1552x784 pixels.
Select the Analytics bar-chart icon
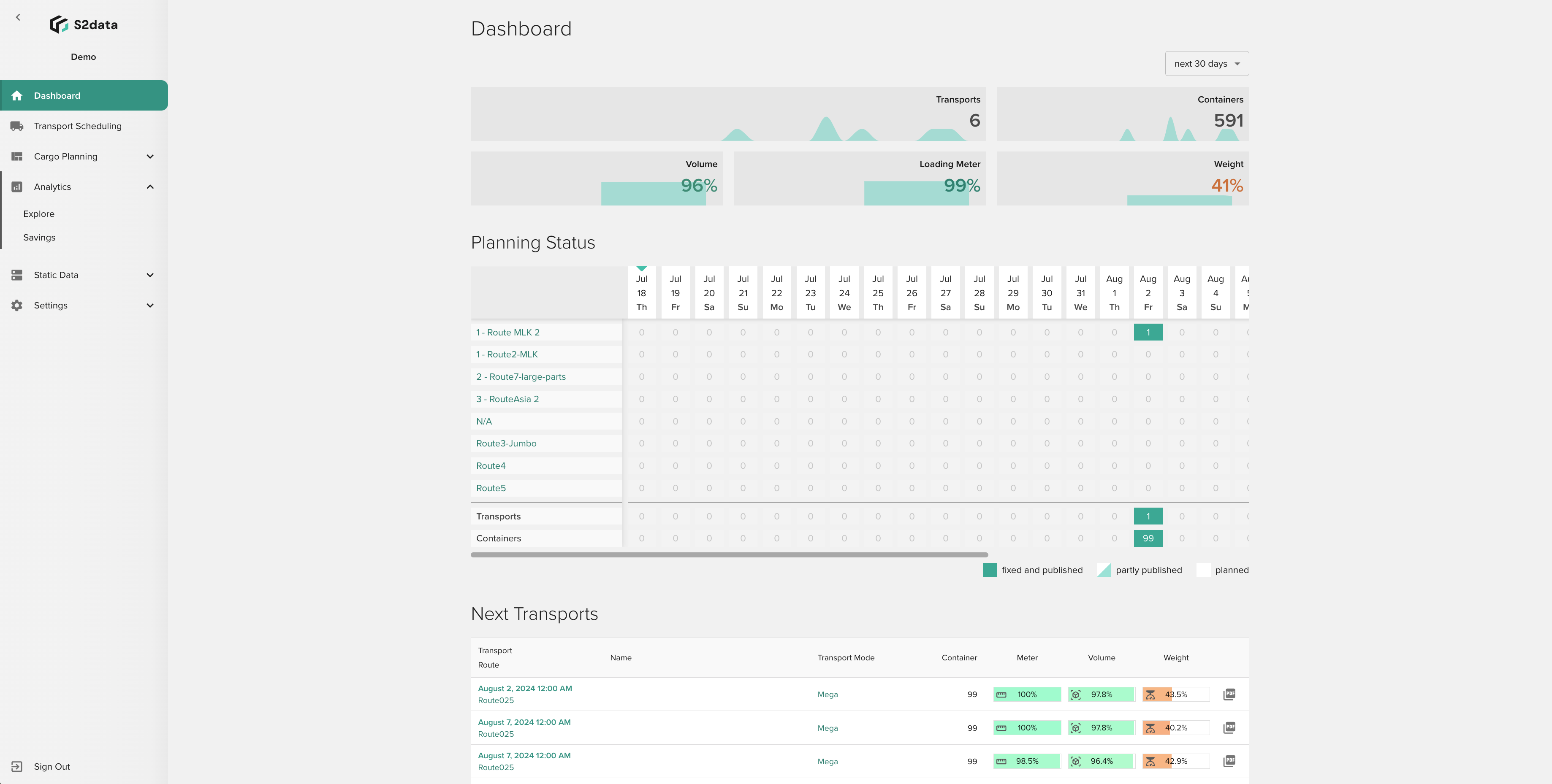click(x=16, y=187)
